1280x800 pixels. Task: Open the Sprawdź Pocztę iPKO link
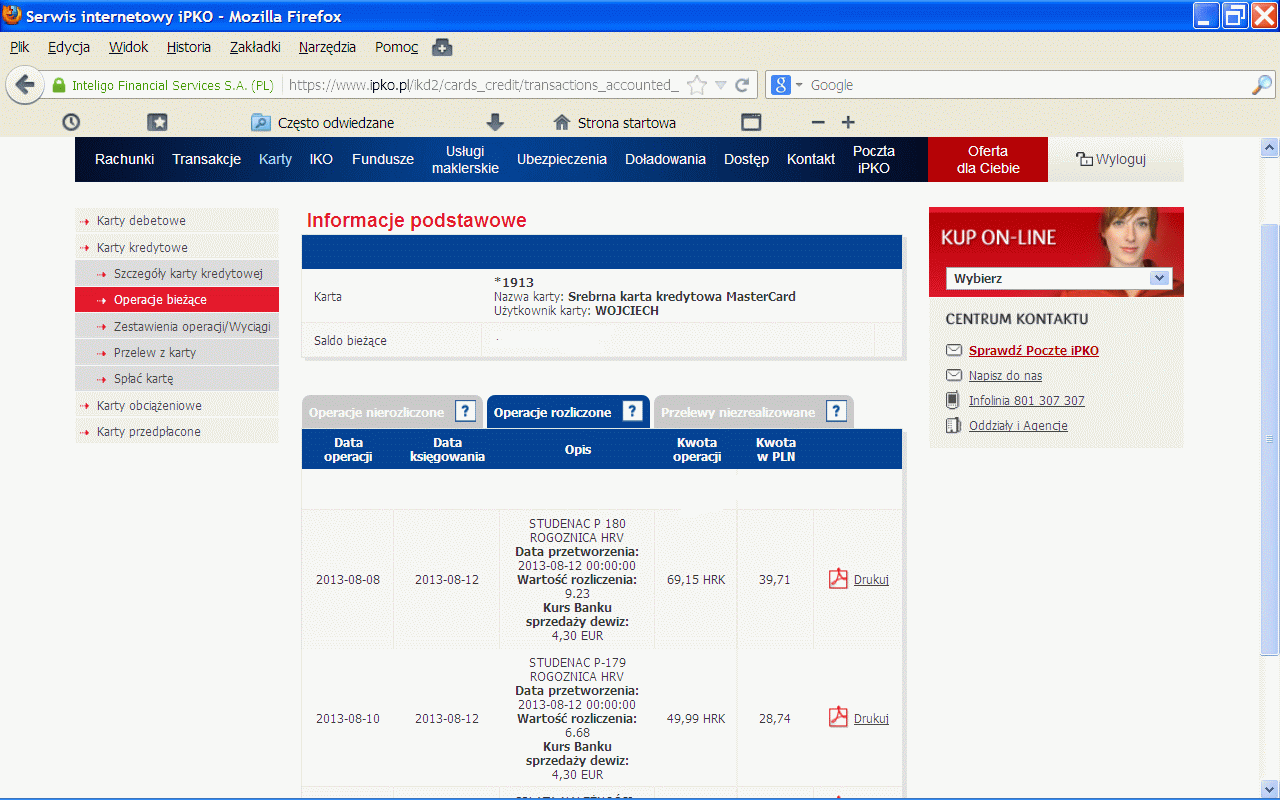pyautogui.click(x=1033, y=351)
